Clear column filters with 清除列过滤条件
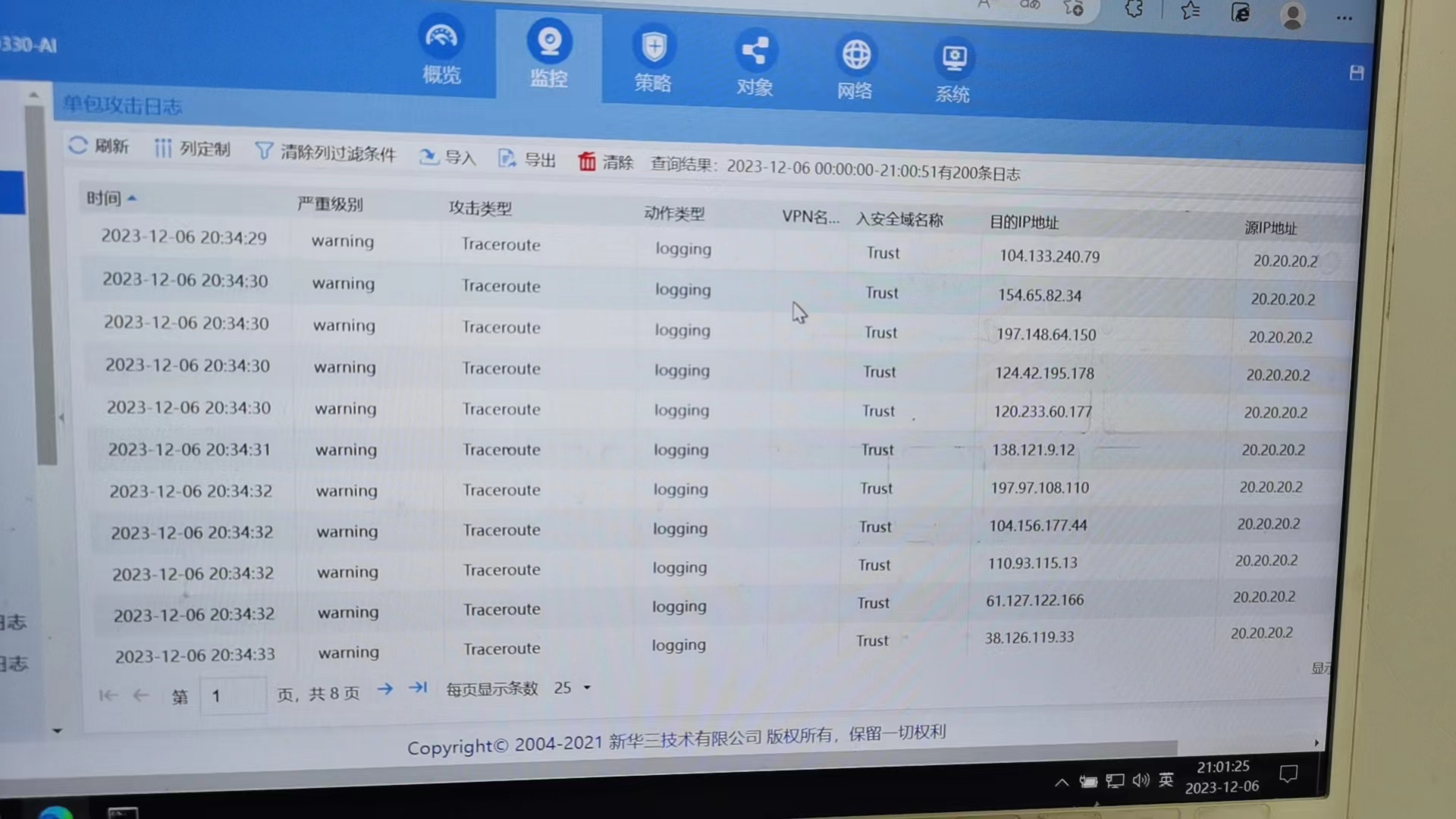1456x819 pixels. (x=326, y=152)
